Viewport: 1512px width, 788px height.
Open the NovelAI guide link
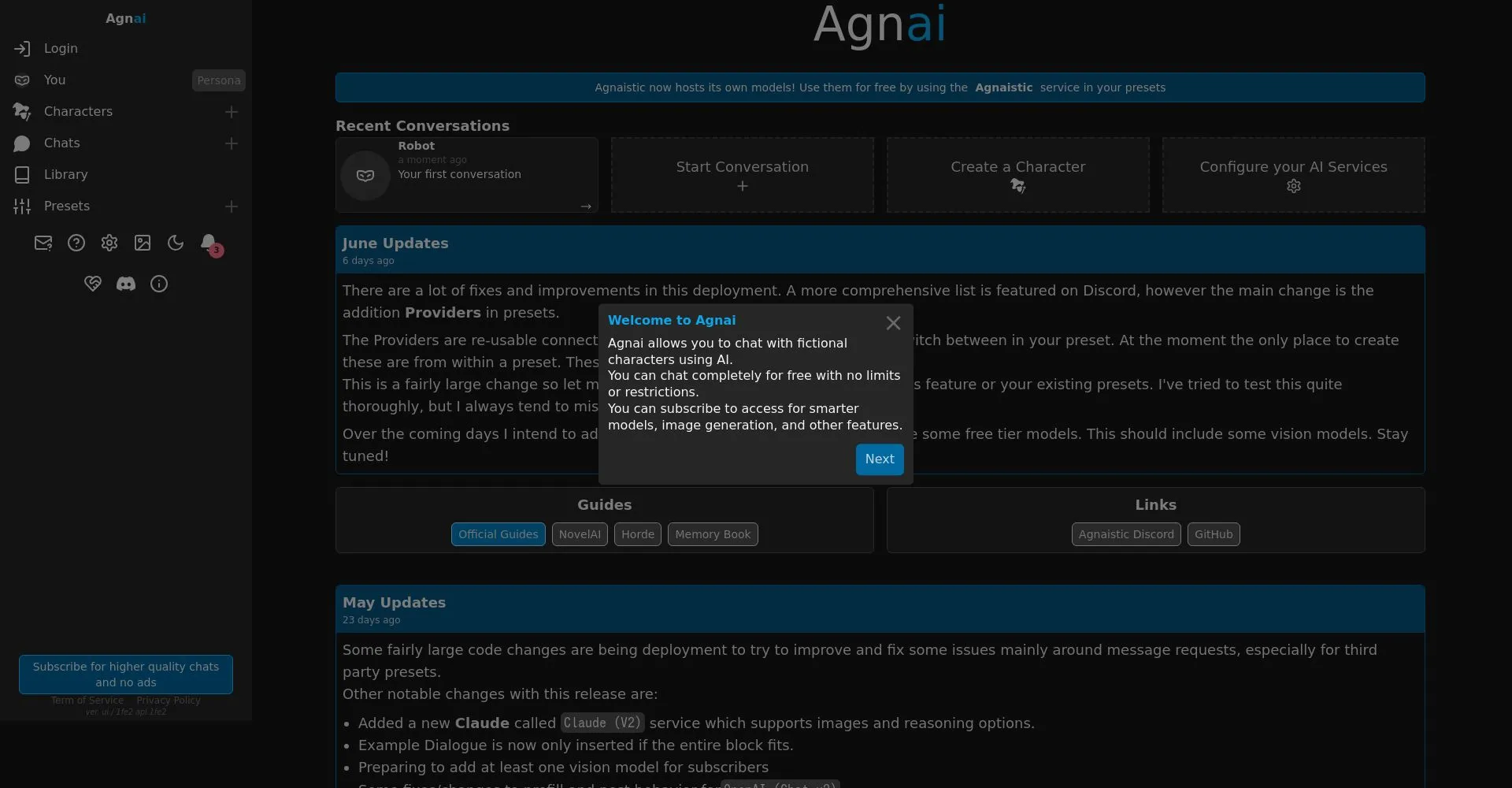coord(580,534)
